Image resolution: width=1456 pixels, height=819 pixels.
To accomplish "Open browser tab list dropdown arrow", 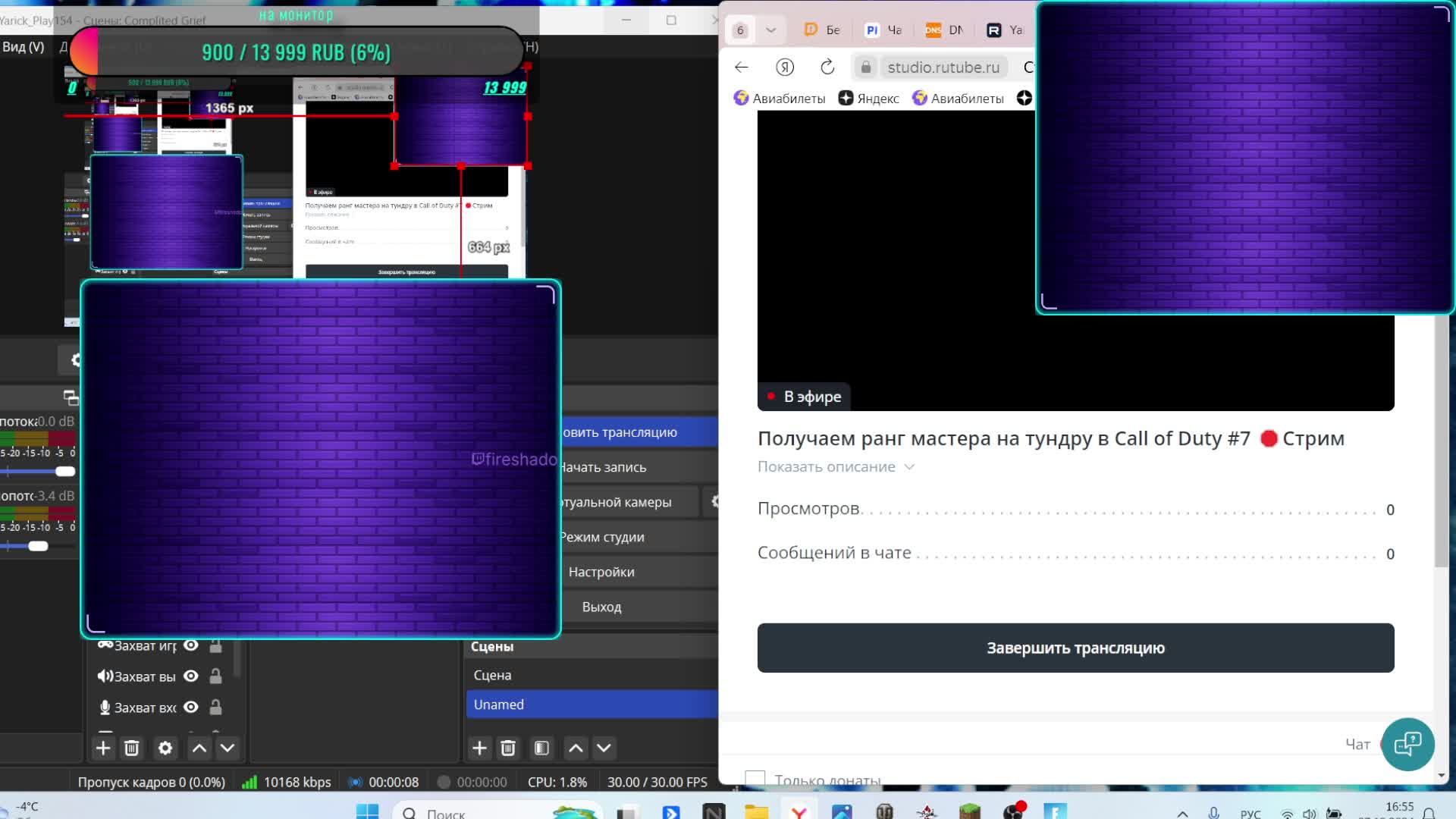I will pos(771,30).
